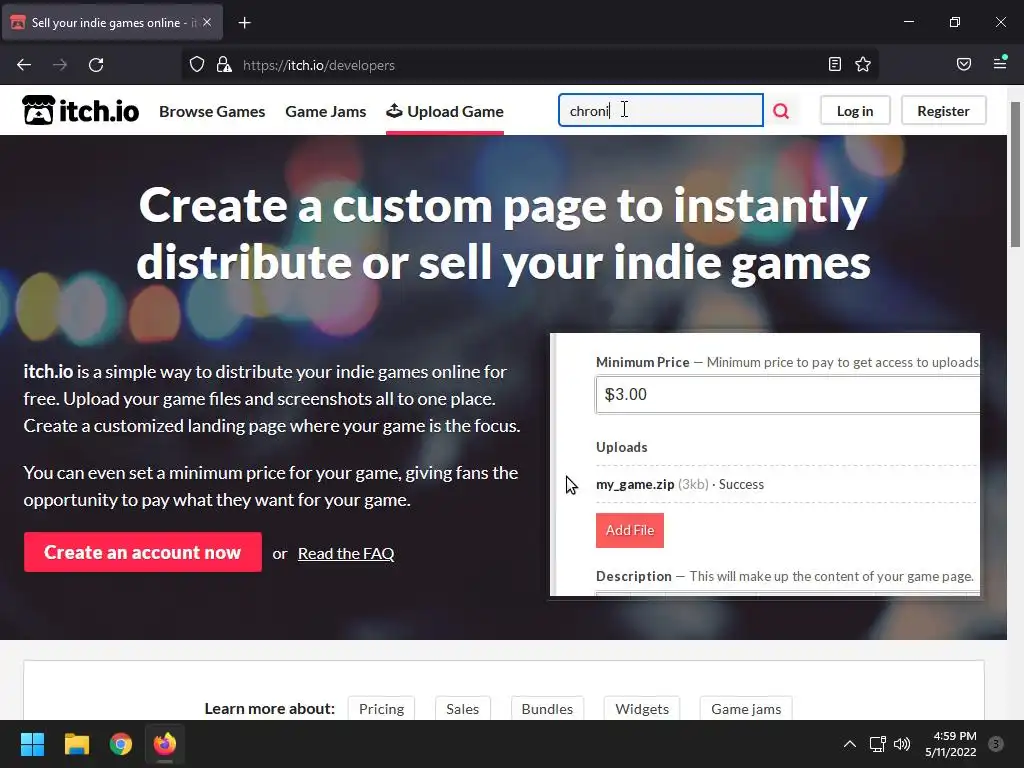This screenshot has width=1024, height=768.
Task: Open File Explorer from the taskbar
Action: [76, 744]
